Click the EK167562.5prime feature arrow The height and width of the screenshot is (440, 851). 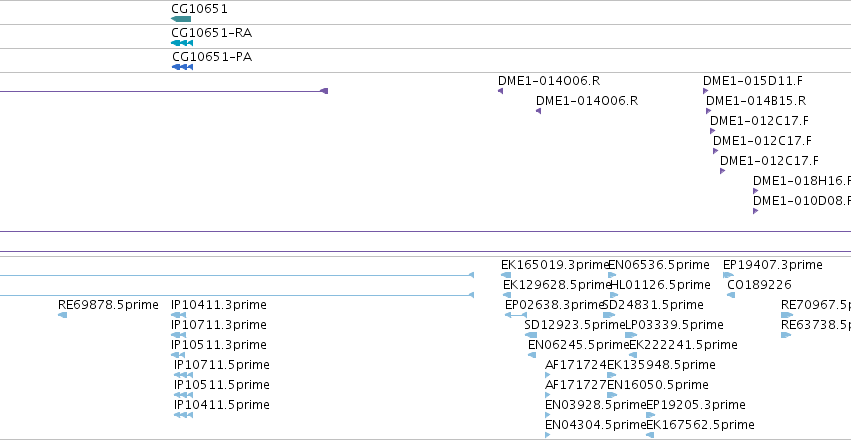(x=650, y=435)
